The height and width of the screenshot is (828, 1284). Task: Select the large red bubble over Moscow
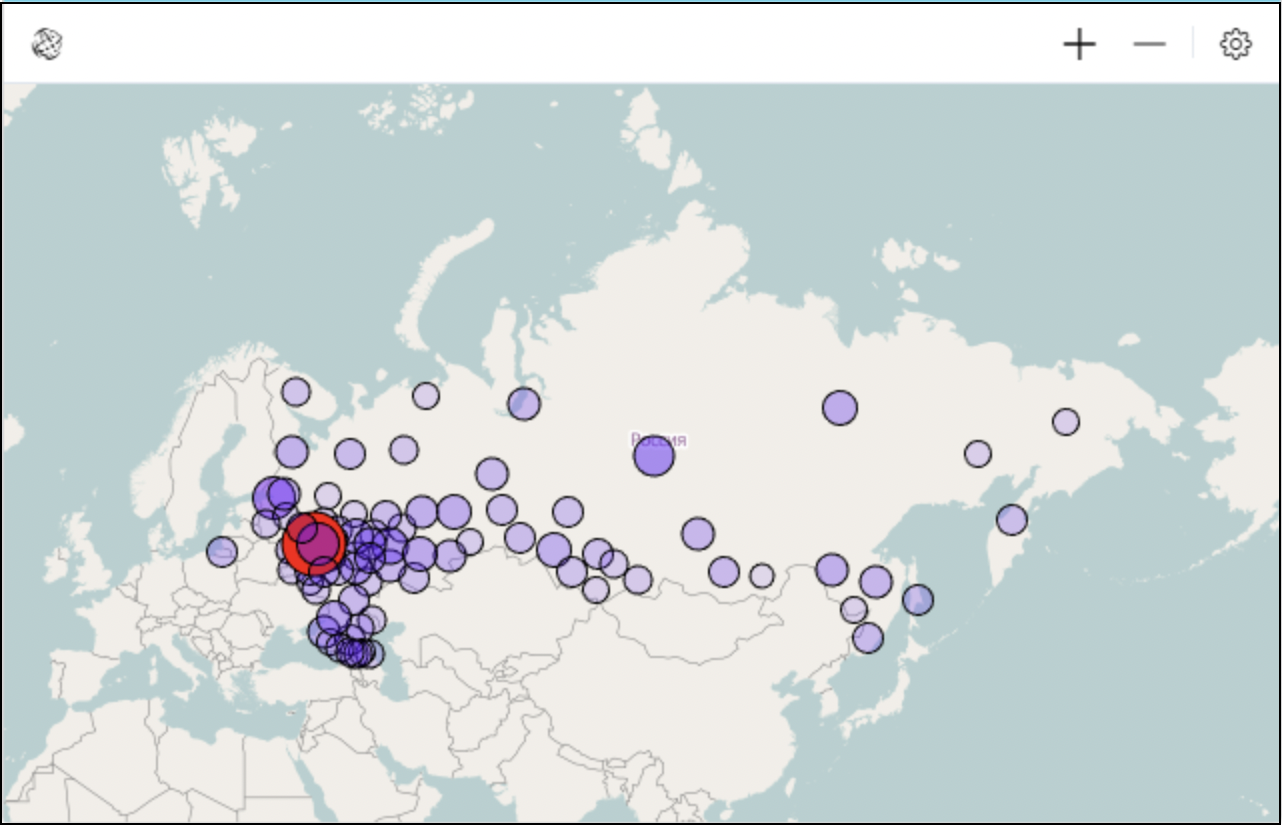coord(314,544)
